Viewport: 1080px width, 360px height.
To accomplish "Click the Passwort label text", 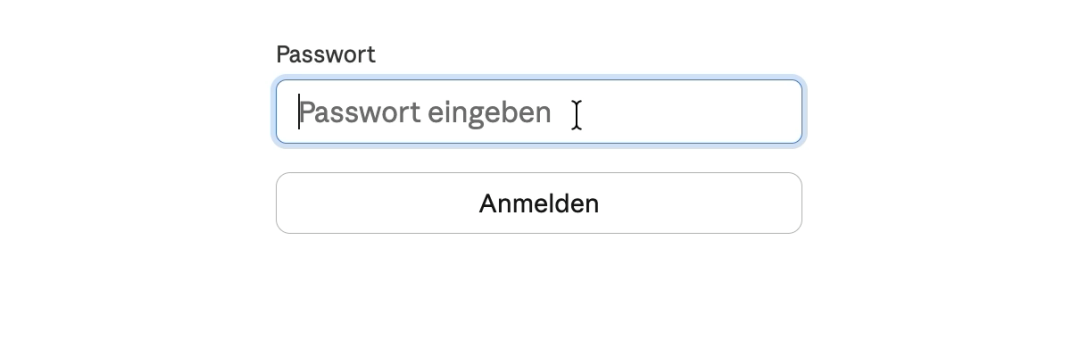I will point(326,54).
